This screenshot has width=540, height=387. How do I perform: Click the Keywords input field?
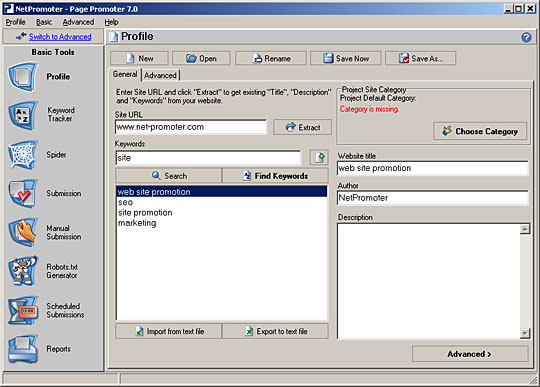(x=208, y=158)
